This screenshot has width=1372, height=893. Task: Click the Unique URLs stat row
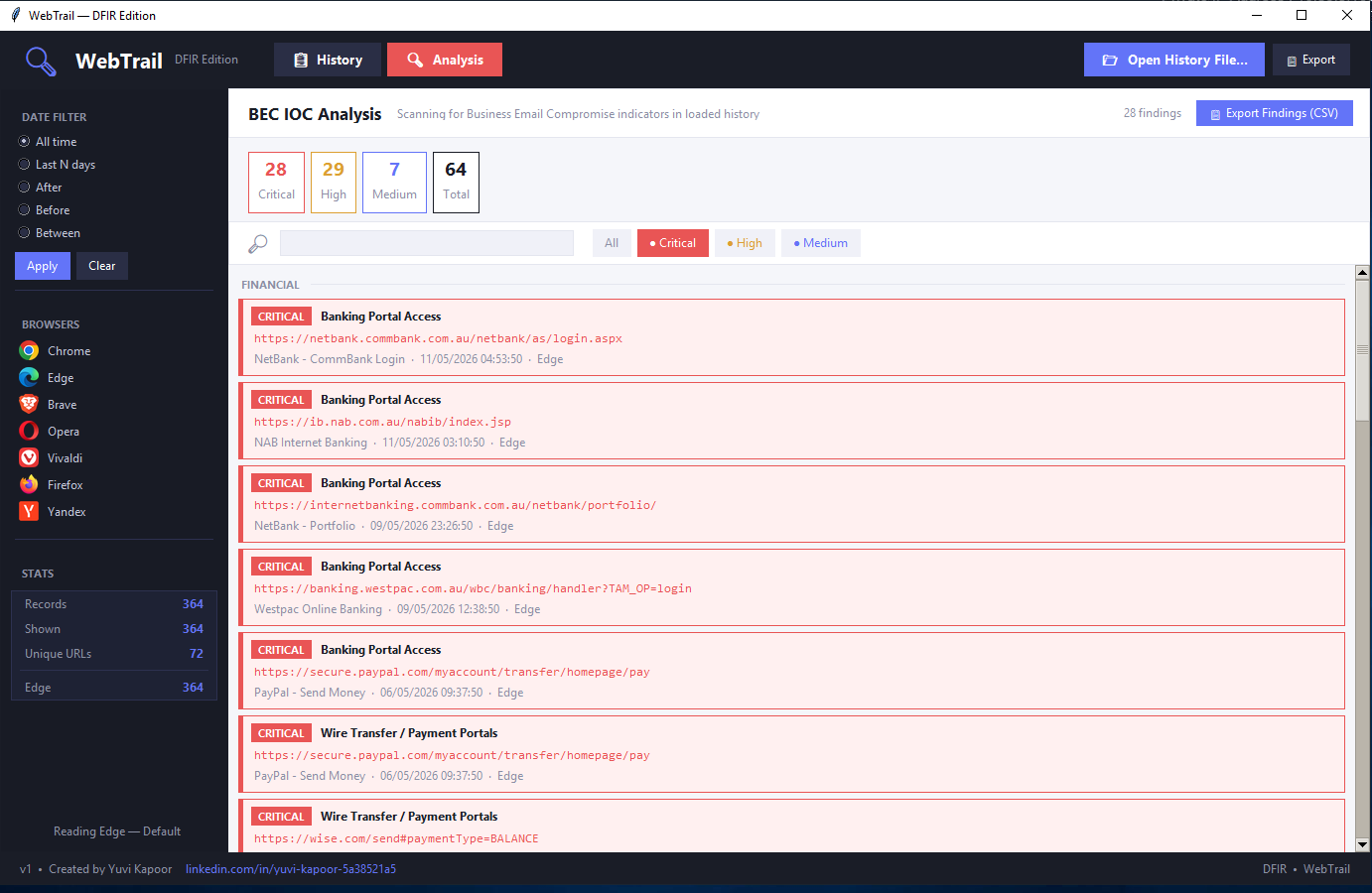click(x=114, y=654)
